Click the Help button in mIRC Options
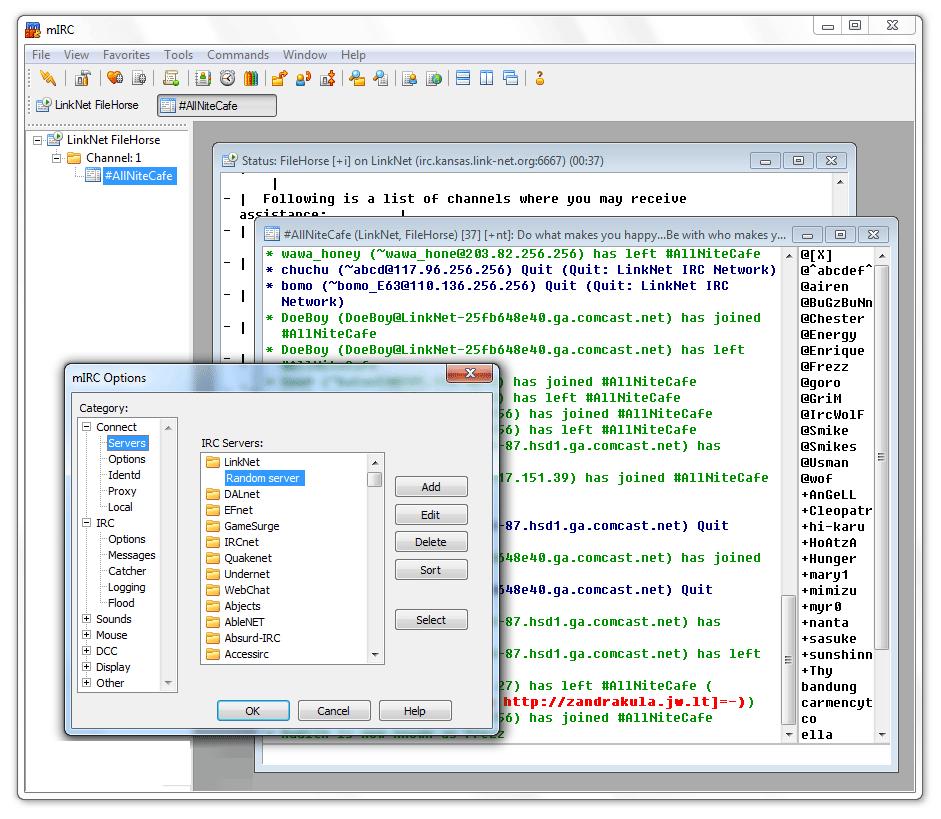The image size is (941, 819). tap(415, 711)
